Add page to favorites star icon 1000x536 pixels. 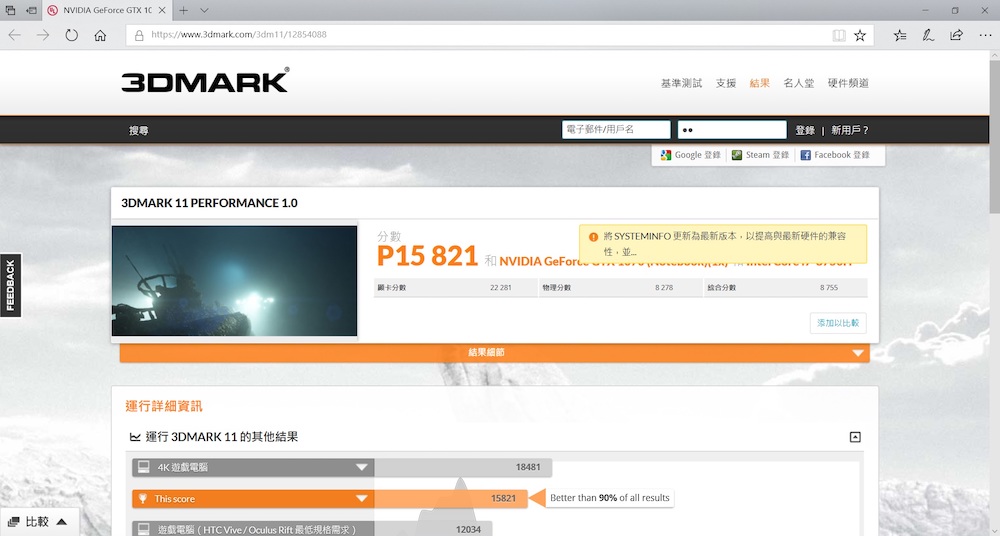click(x=860, y=35)
